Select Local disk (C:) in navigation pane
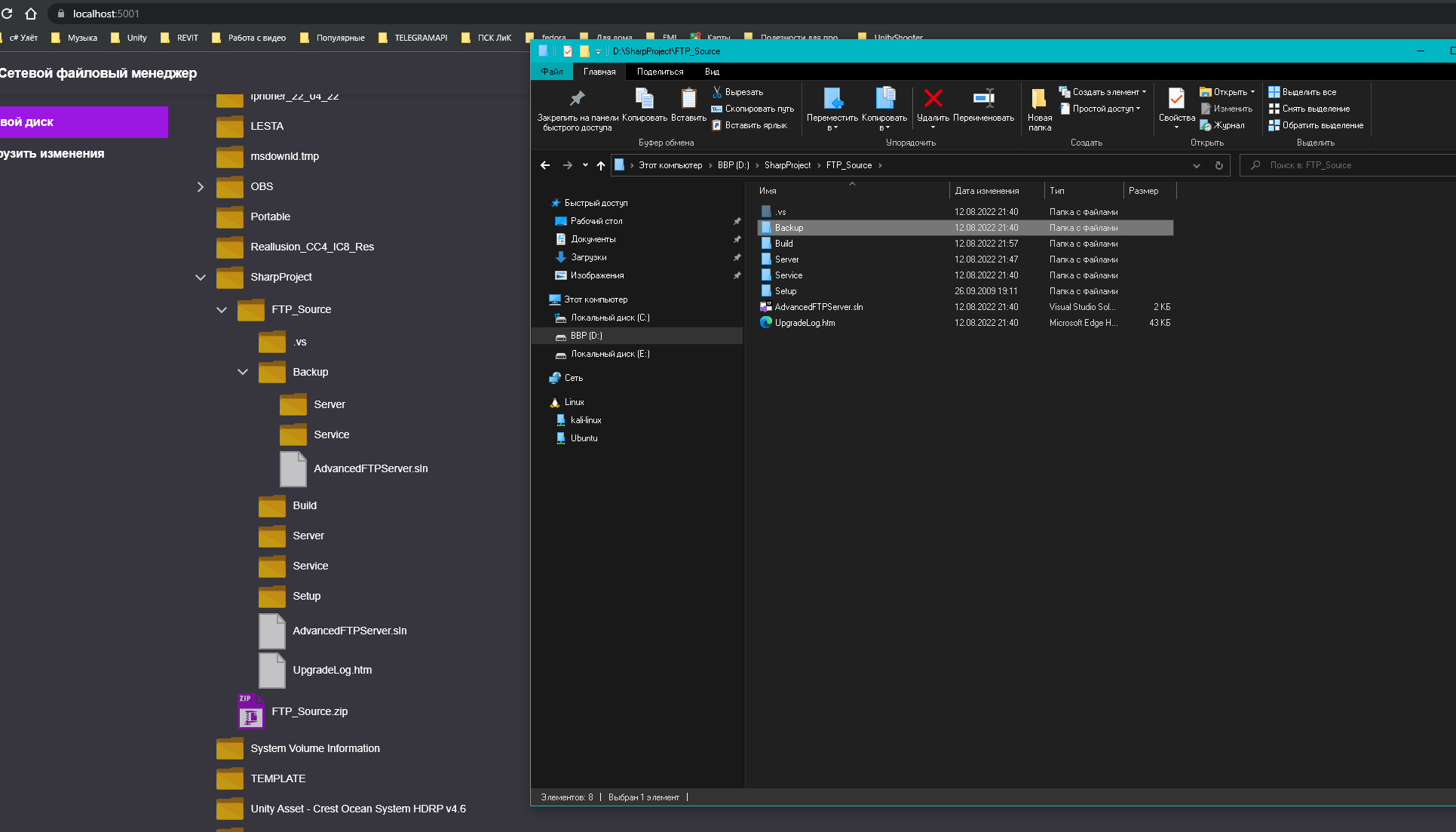Viewport: 1456px width, 832px height. tap(610, 318)
